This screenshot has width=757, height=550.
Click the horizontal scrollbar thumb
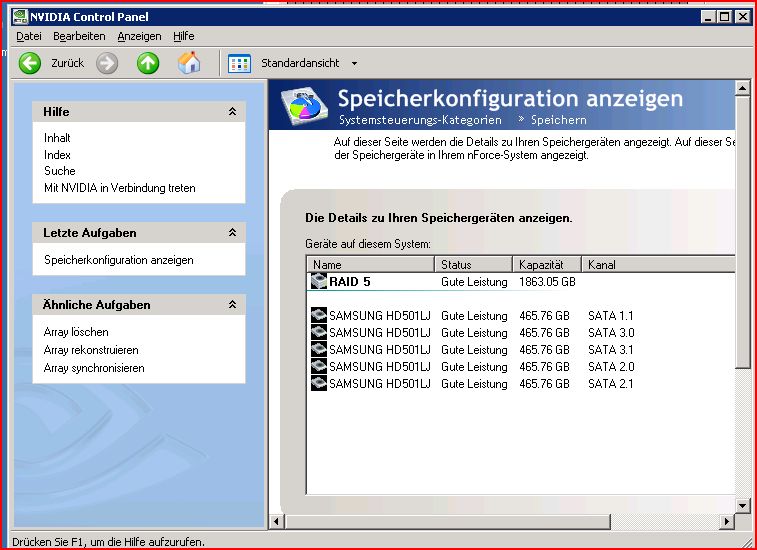[x=448, y=522]
